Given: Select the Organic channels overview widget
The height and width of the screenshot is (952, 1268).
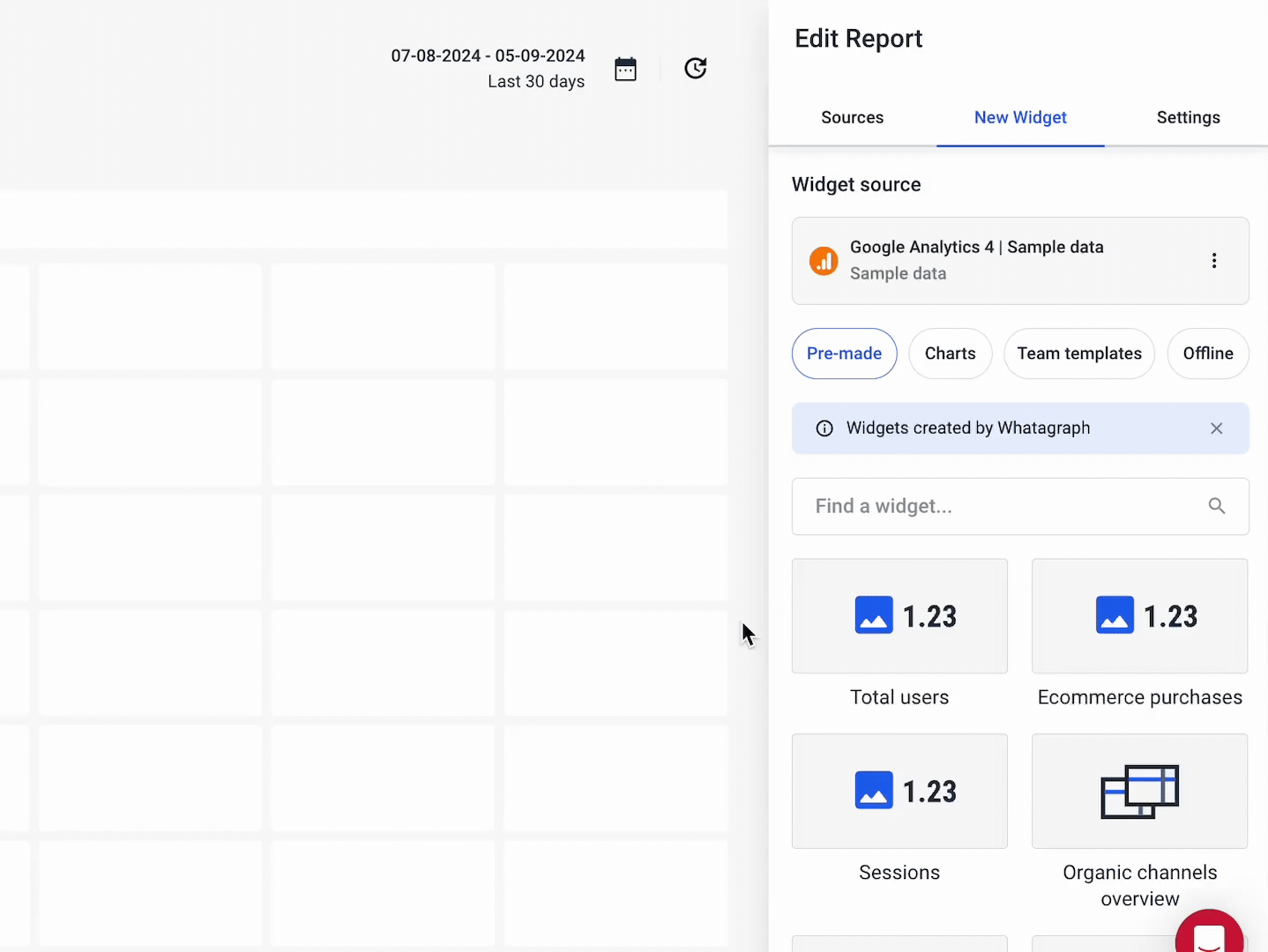Looking at the screenshot, I should [1139, 792].
